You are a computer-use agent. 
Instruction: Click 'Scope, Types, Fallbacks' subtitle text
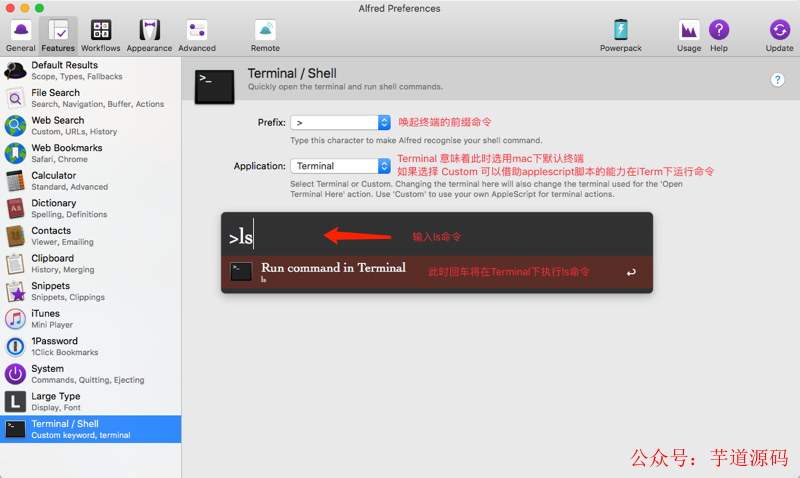pyautogui.click(x=77, y=77)
